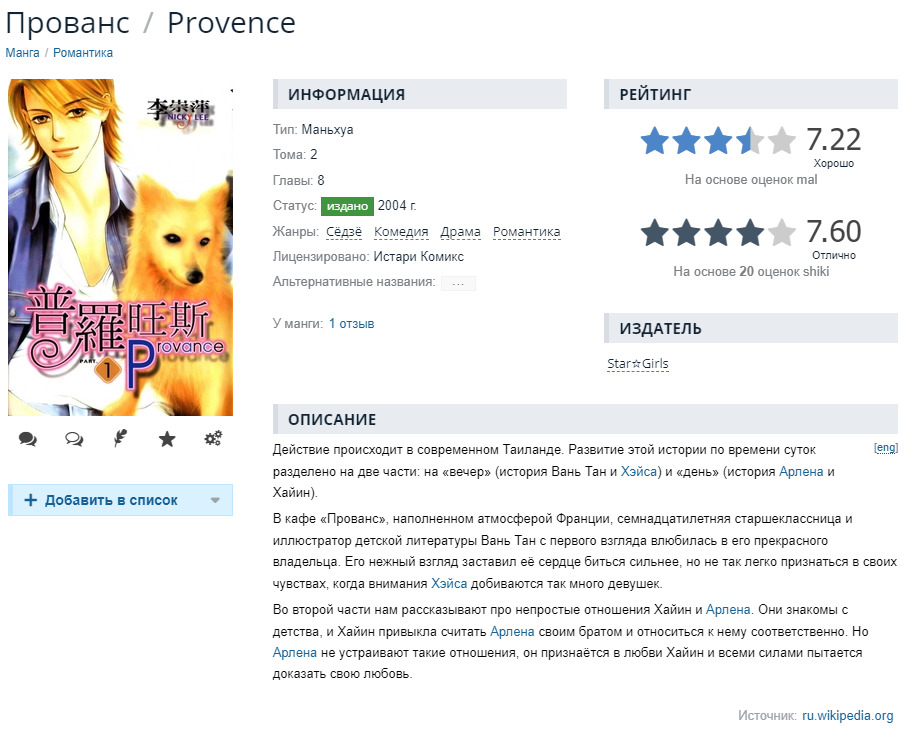The width and height of the screenshot is (922, 740).
Task: Click the plus icon in Добавить в список
Action: coord(30,500)
